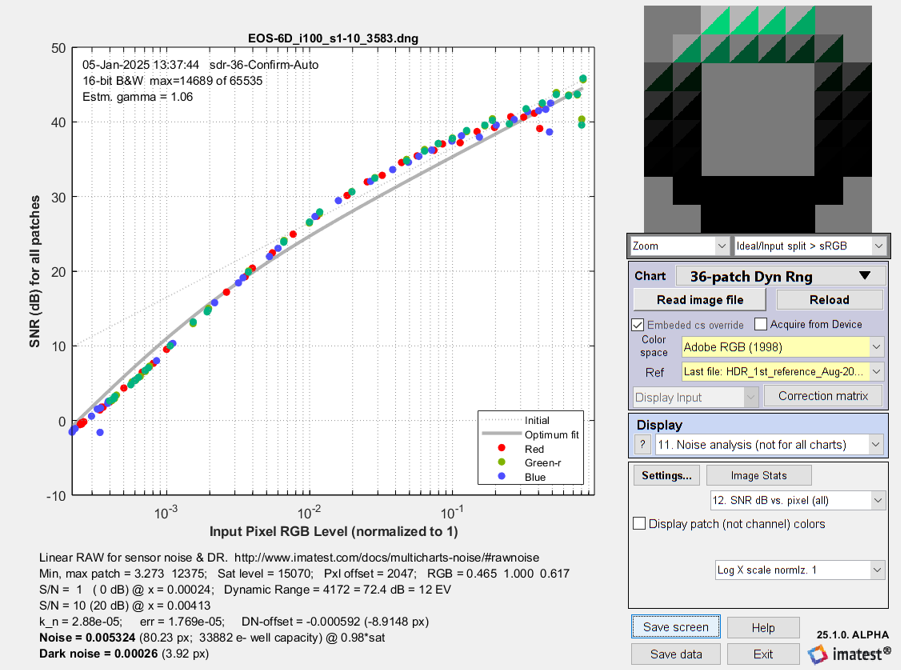This screenshot has width=901, height=670.
Task: Click the question mark help button beside Display
Action: [x=642, y=444]
